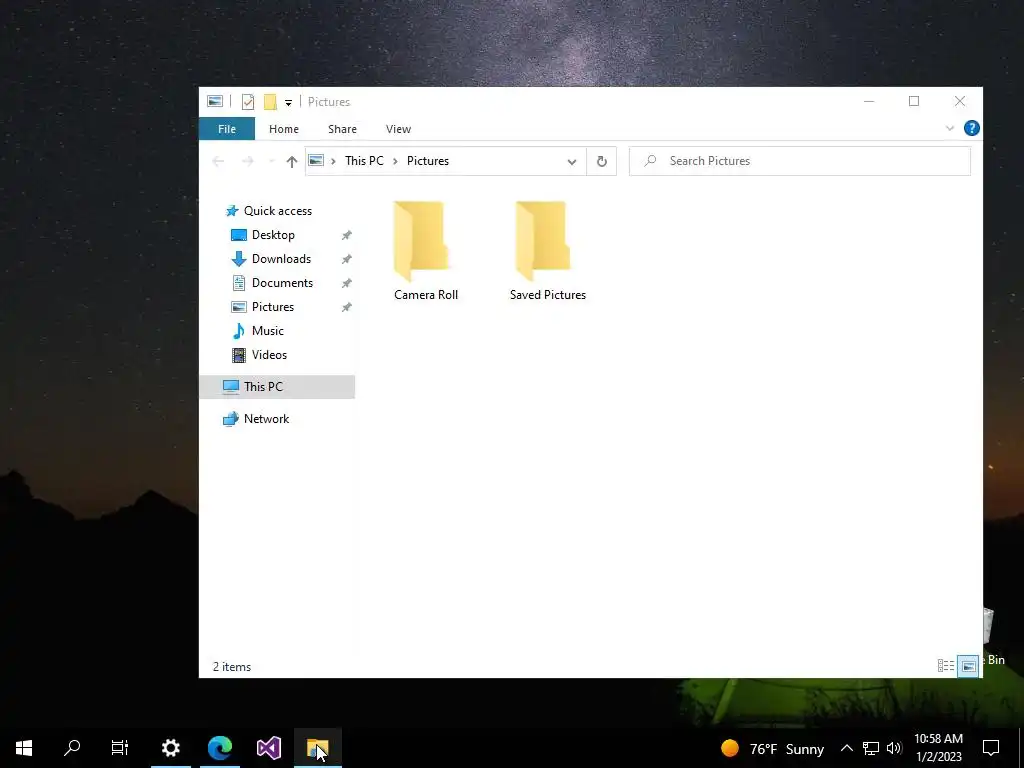Click Pictures in the address bar

(x=428, y=161)
